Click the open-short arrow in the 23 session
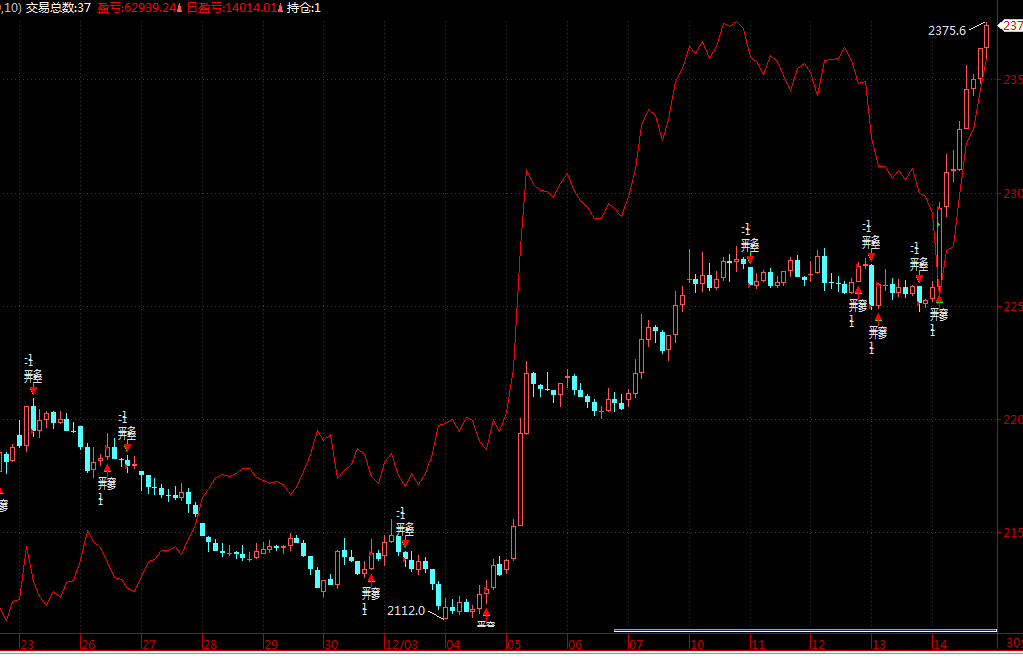The height and width of the screenshot is (657, 1023). tap(33, 390)
